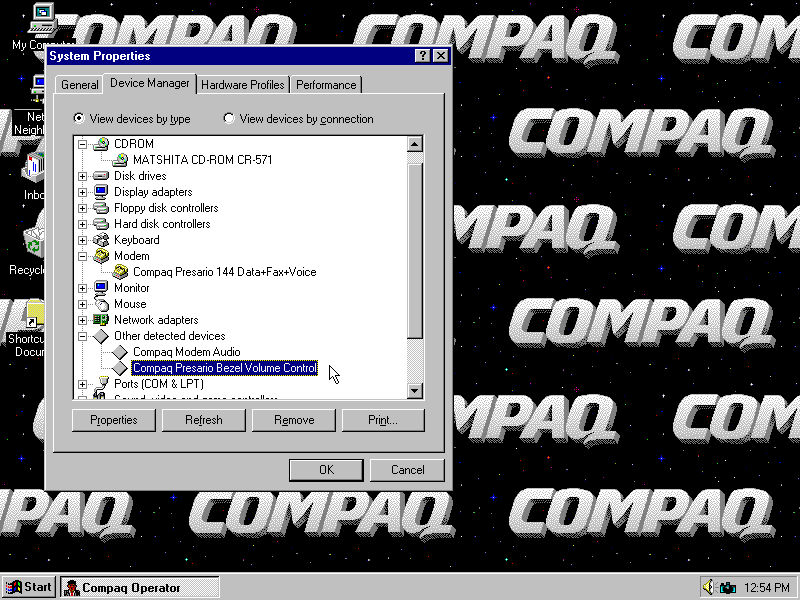
Task: Cancel the System Properties dialog
Action: [x=407, y=469]
